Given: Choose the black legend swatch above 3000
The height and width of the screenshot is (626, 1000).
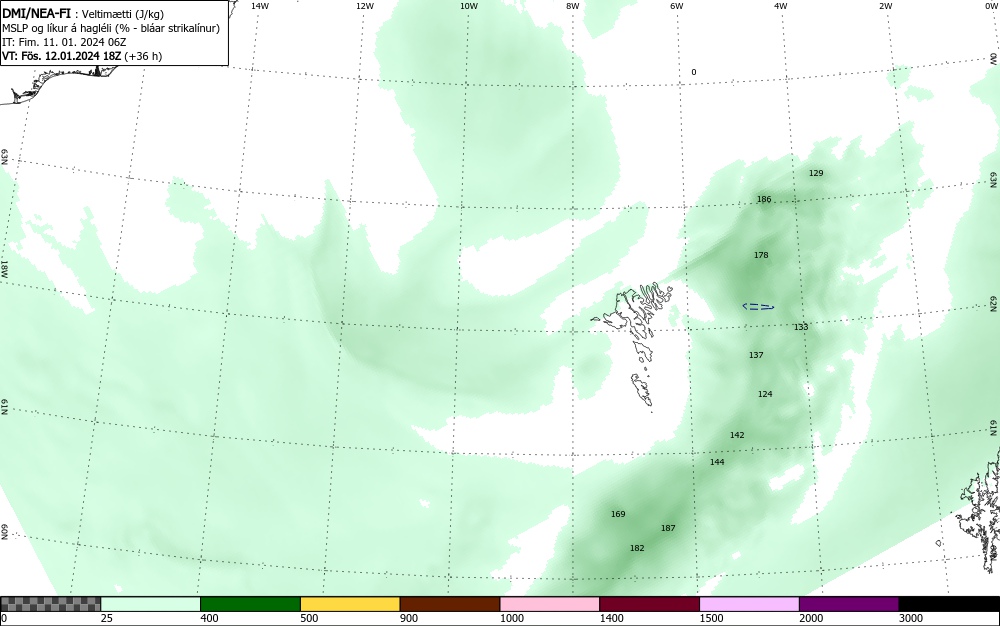Looking at the screenshot, I should 949,604.
